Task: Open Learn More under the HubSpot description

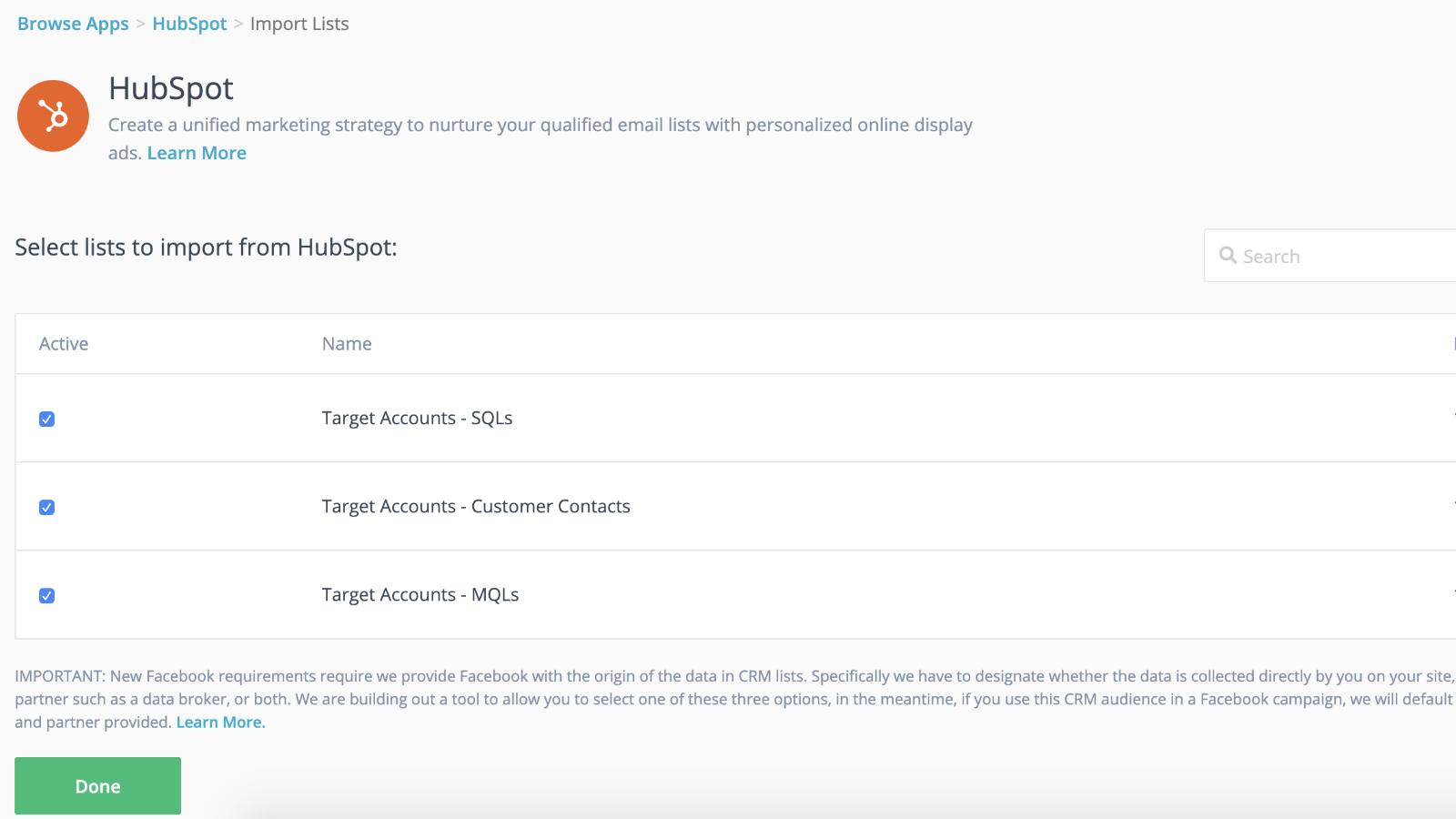Action: click(197, 152)
